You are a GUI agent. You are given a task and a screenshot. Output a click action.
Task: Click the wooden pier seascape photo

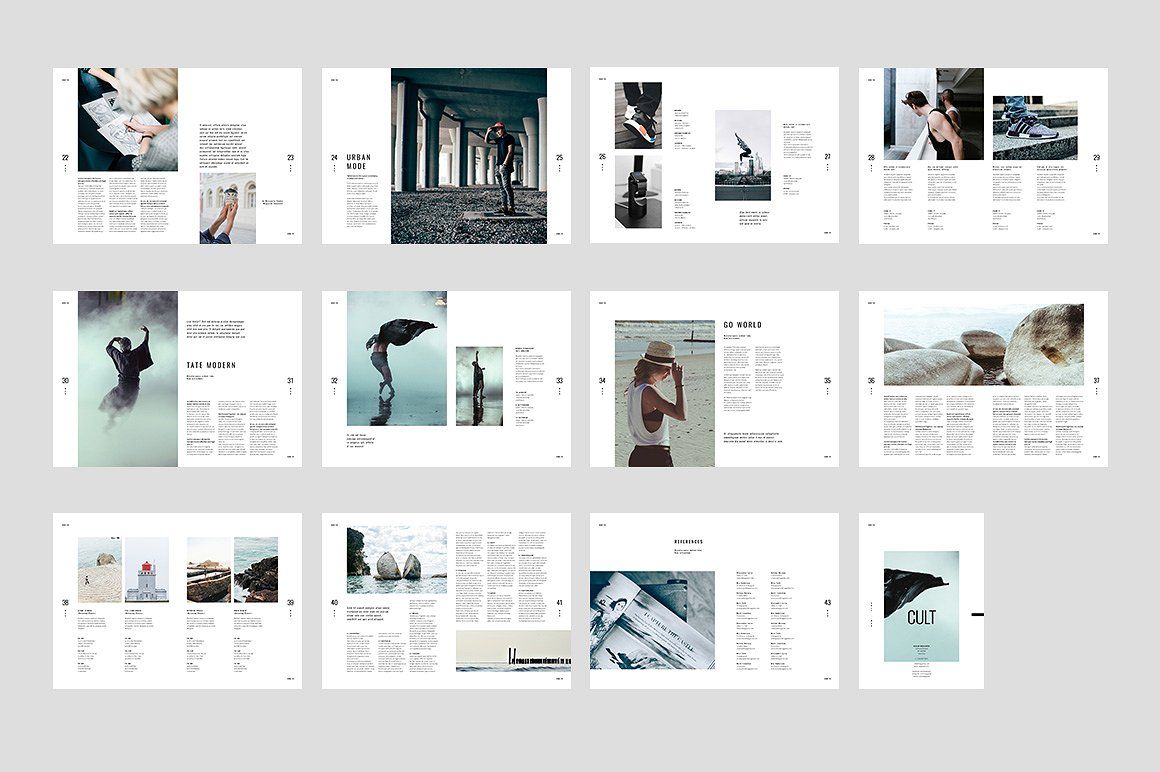pos(513,650)
